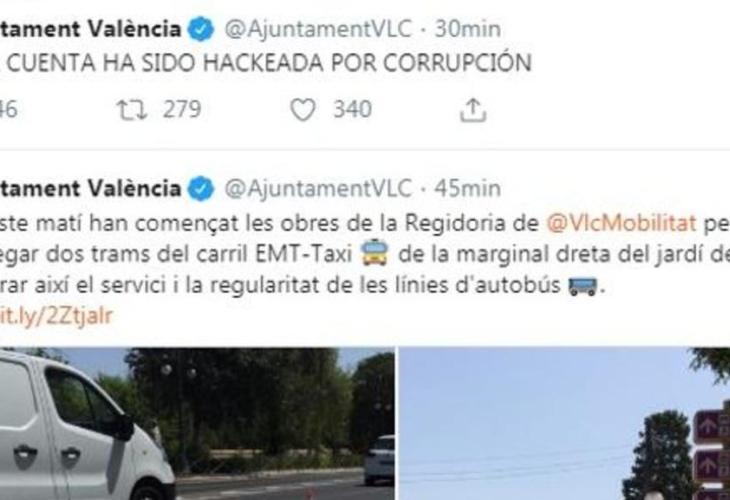
Task: Open the street sign photo thumbnail
Action: click(x=565, y=424)
